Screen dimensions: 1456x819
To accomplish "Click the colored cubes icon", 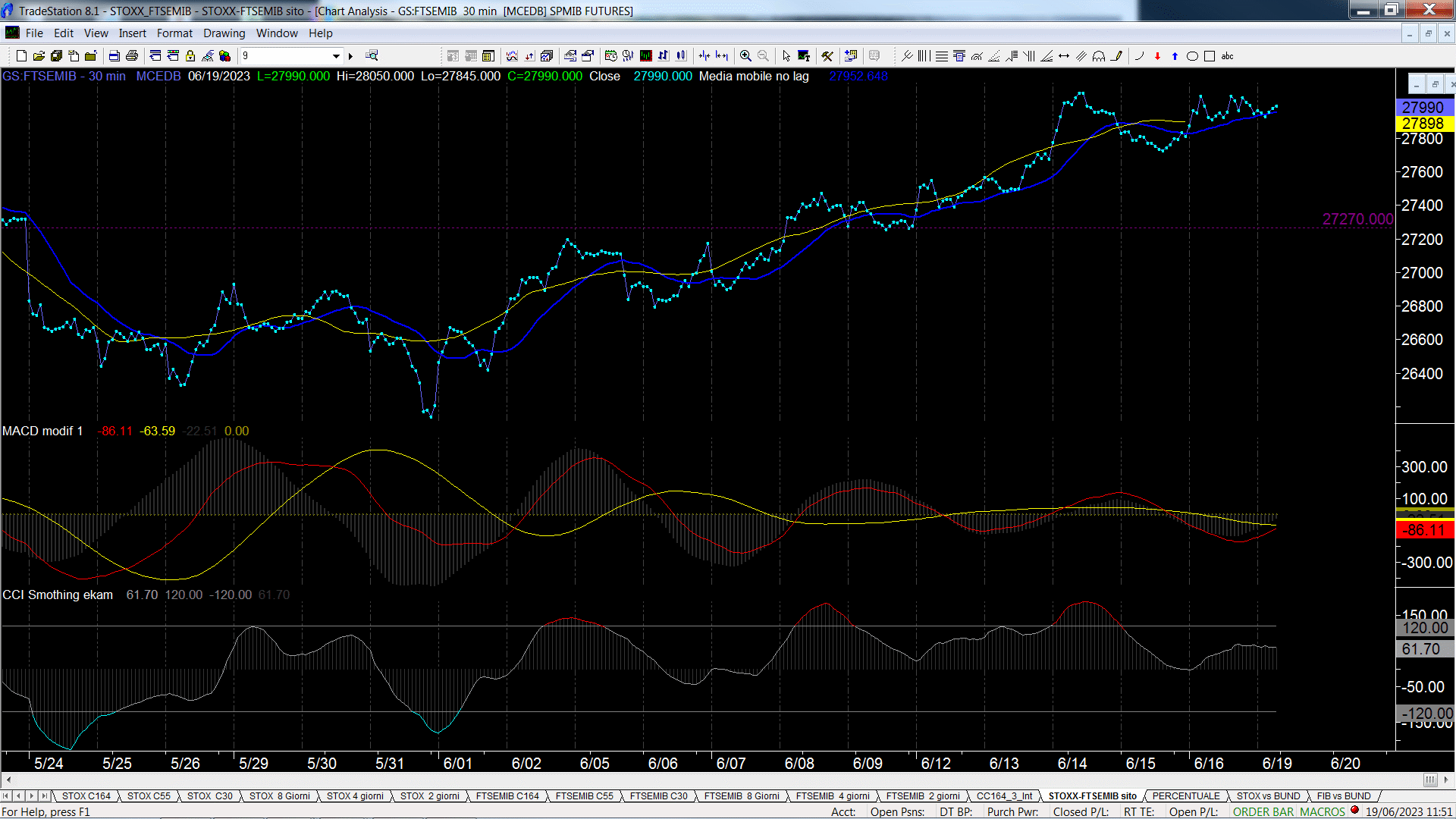I will coord(225,55).
